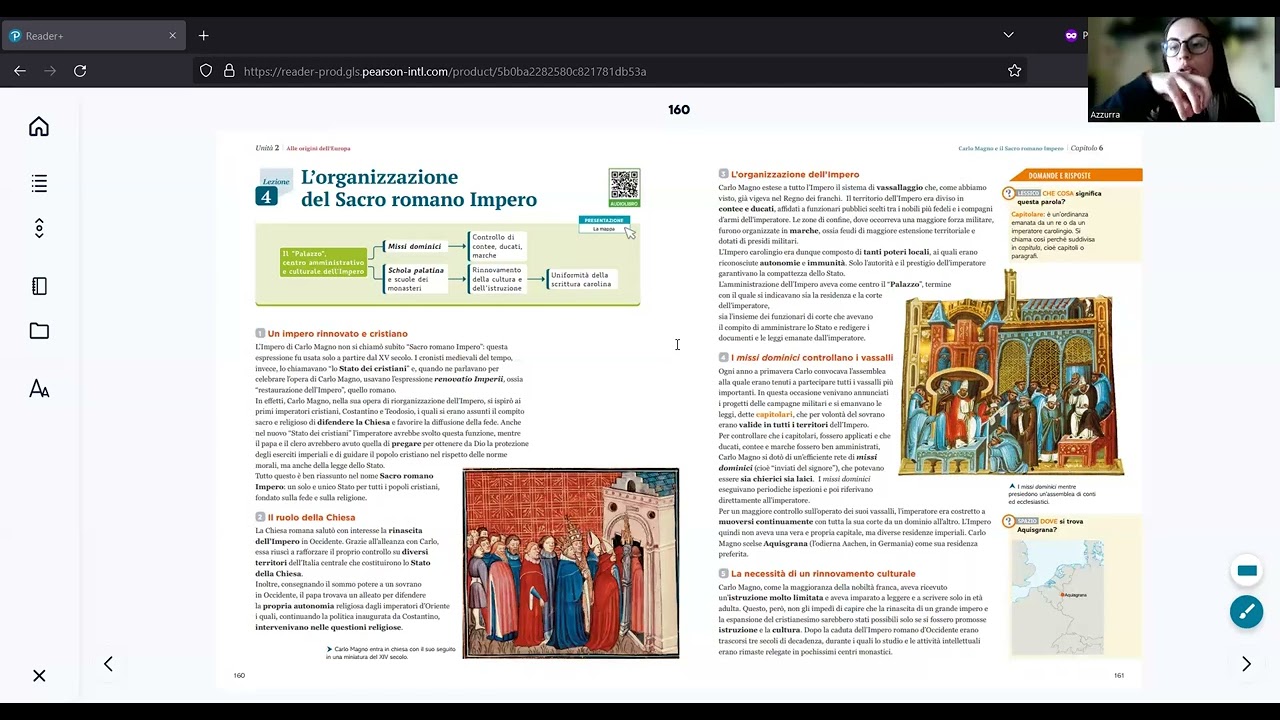Viewport: 1280px width, 720px height.
Task: Click the Charlemagne entering church miniature image
Action: (x=571, y=563)
